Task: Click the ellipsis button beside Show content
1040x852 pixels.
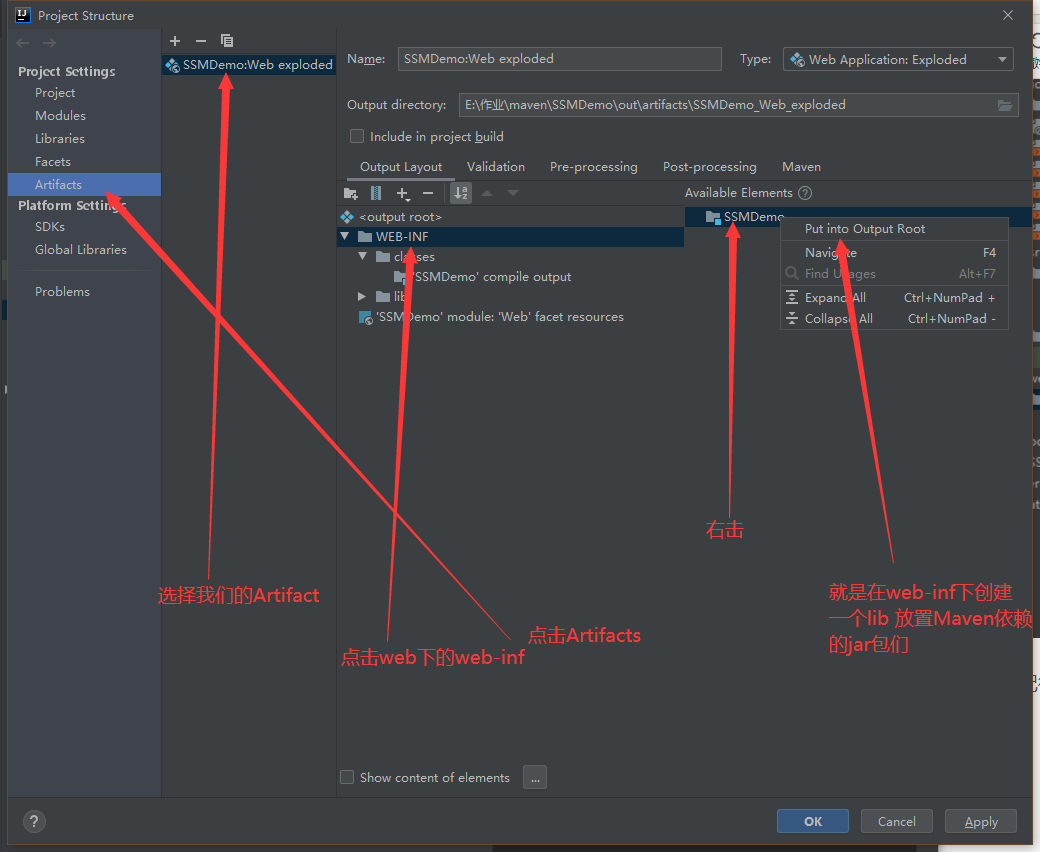Action: point(535,777)
